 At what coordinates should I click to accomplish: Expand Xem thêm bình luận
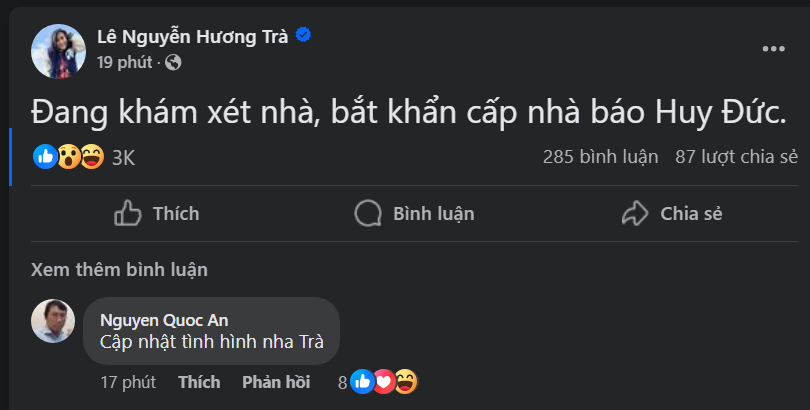click(120, 270)
